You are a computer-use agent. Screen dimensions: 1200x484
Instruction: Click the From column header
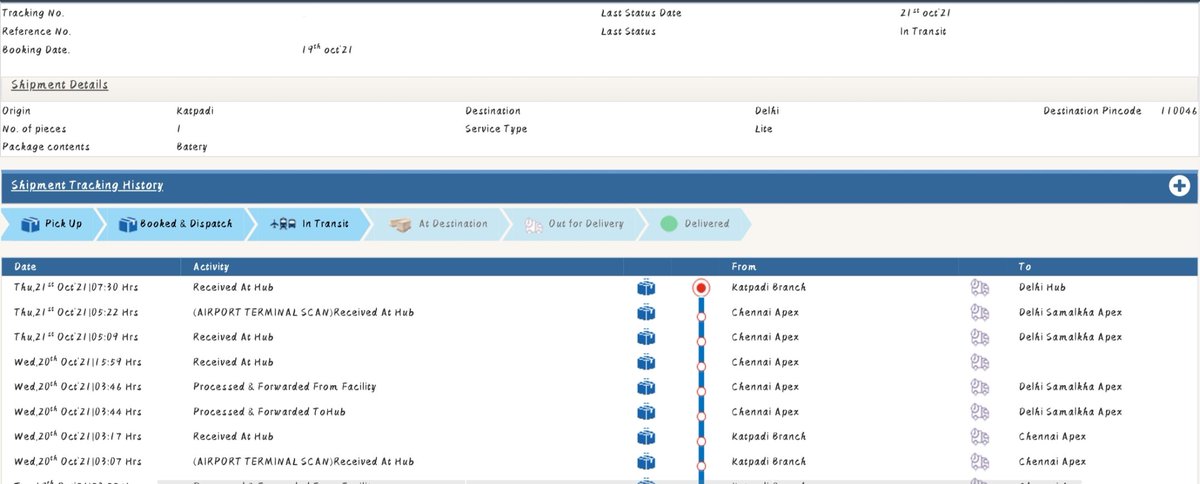point(744,267)
